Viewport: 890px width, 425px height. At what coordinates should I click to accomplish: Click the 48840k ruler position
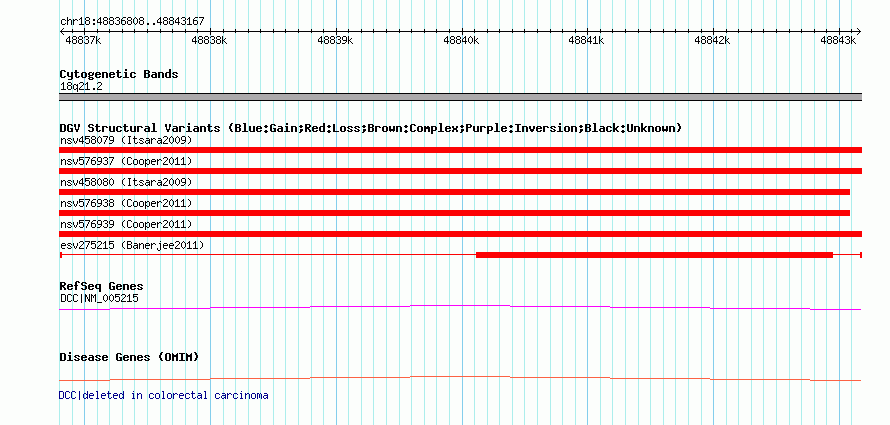point(461,40)
